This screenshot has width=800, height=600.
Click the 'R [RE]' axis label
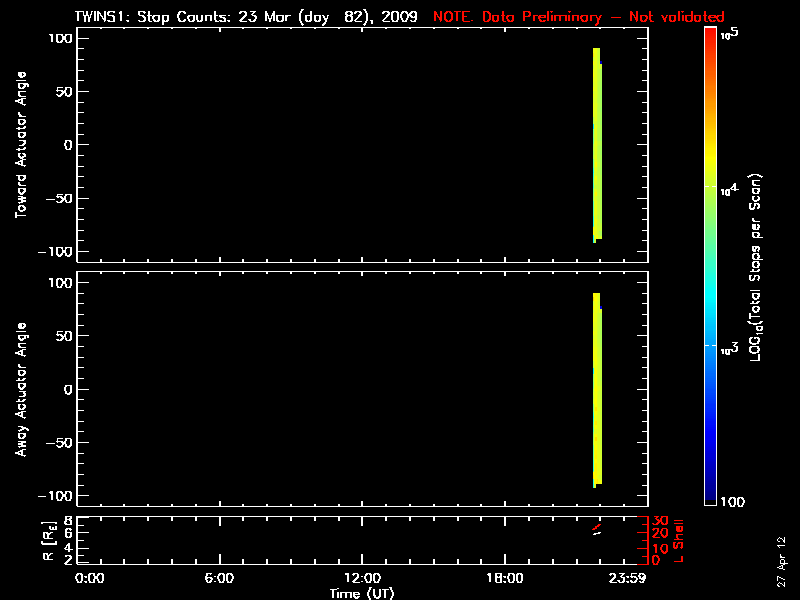click(x=48, y=541)
